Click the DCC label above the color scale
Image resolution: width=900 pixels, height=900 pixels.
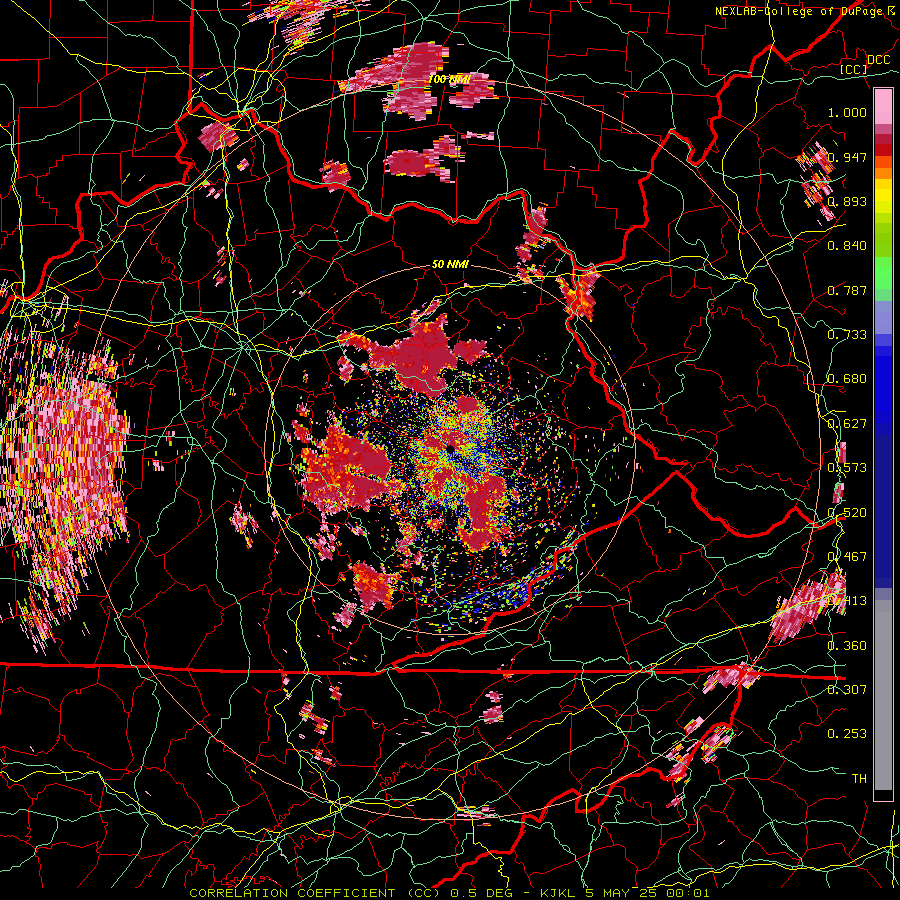pyautogui.click(x=878, y=60)
